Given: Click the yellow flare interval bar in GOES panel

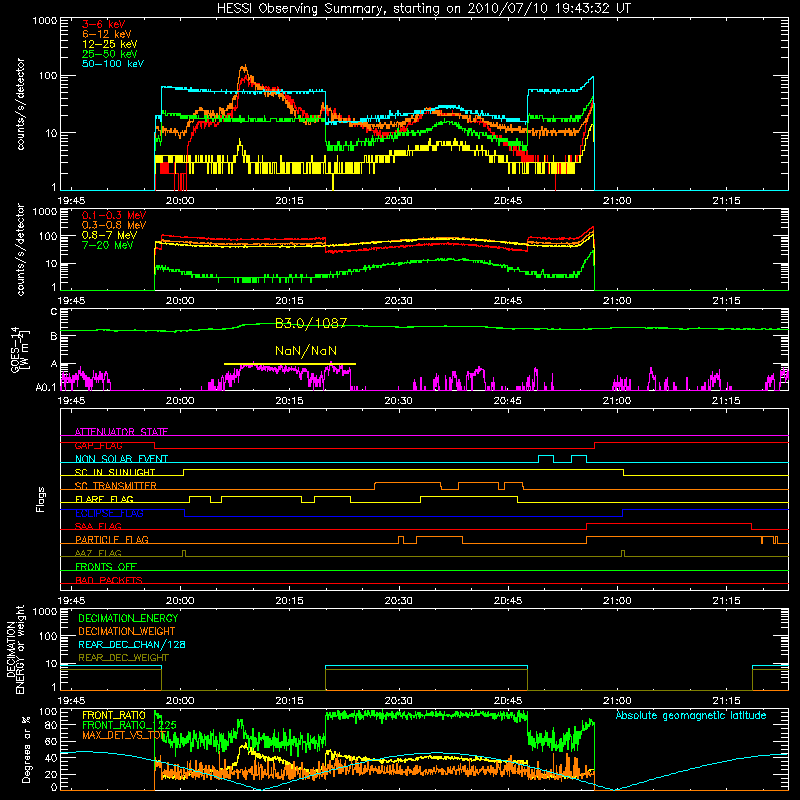Looking at the screenshot, I should [x=290, y=364].
